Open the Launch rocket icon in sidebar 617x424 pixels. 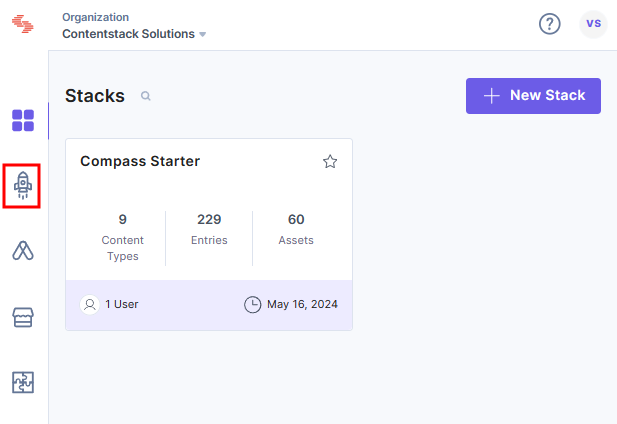coord(23,186)
